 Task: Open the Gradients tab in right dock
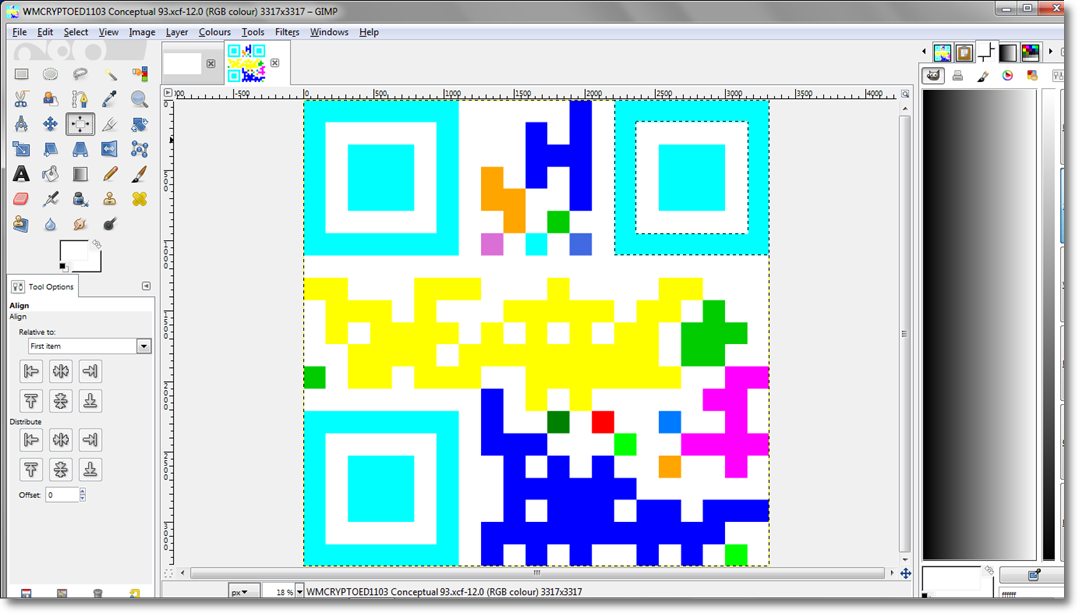(x=1008, y=52)
